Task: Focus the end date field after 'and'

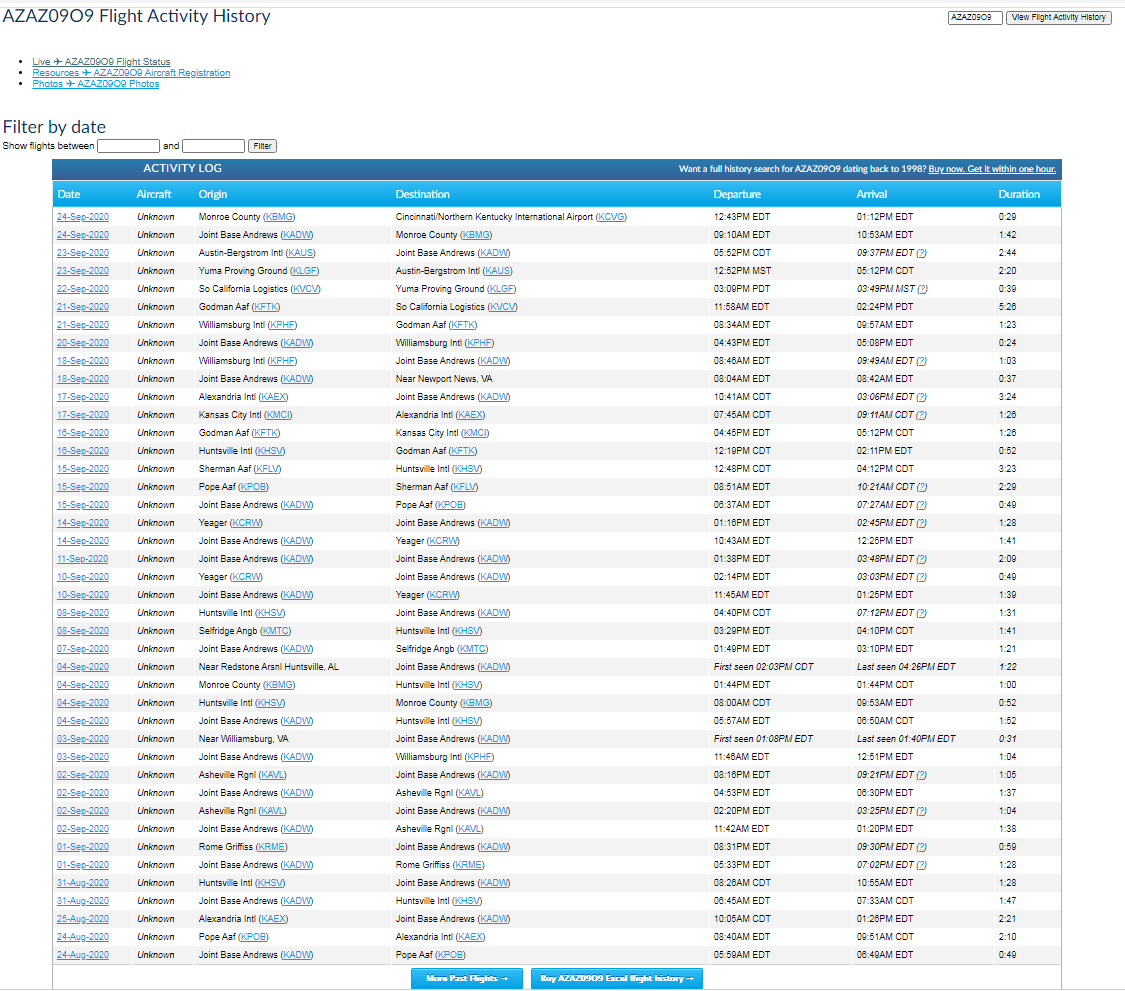Action: click(x=213, y=146)
